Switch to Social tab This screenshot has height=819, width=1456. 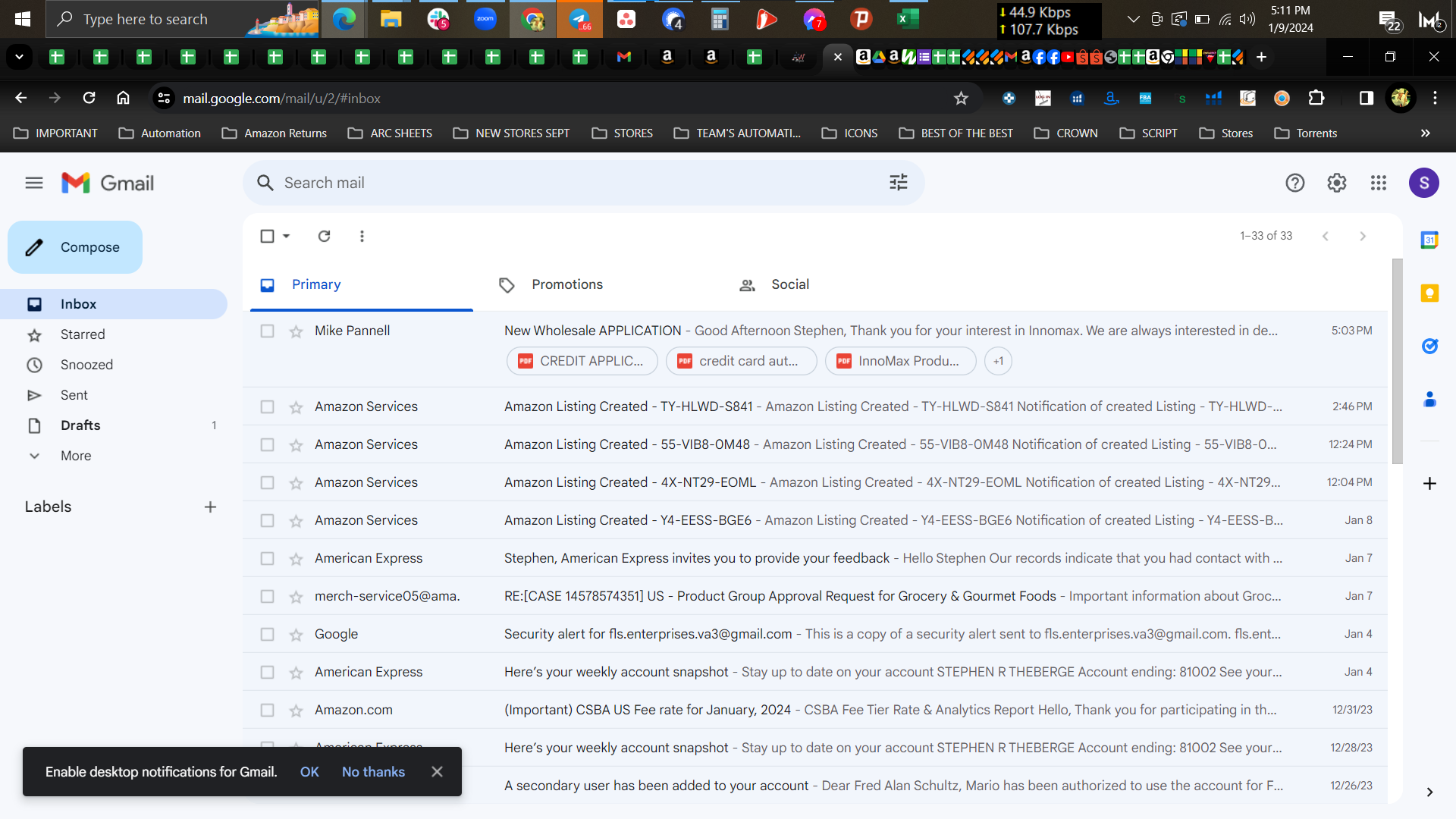point(839,284)
